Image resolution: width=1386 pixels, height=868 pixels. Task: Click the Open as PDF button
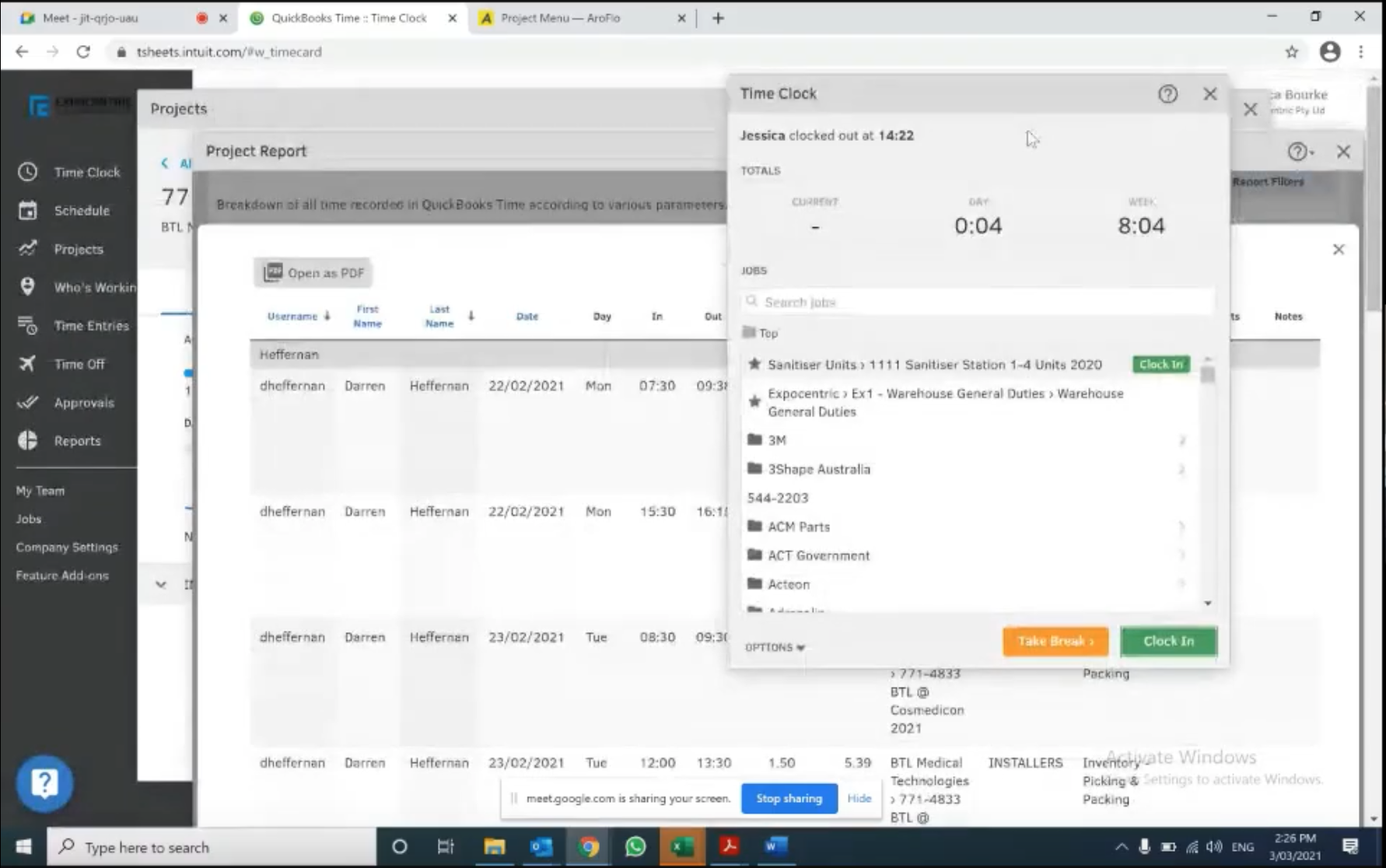(313, 272)
